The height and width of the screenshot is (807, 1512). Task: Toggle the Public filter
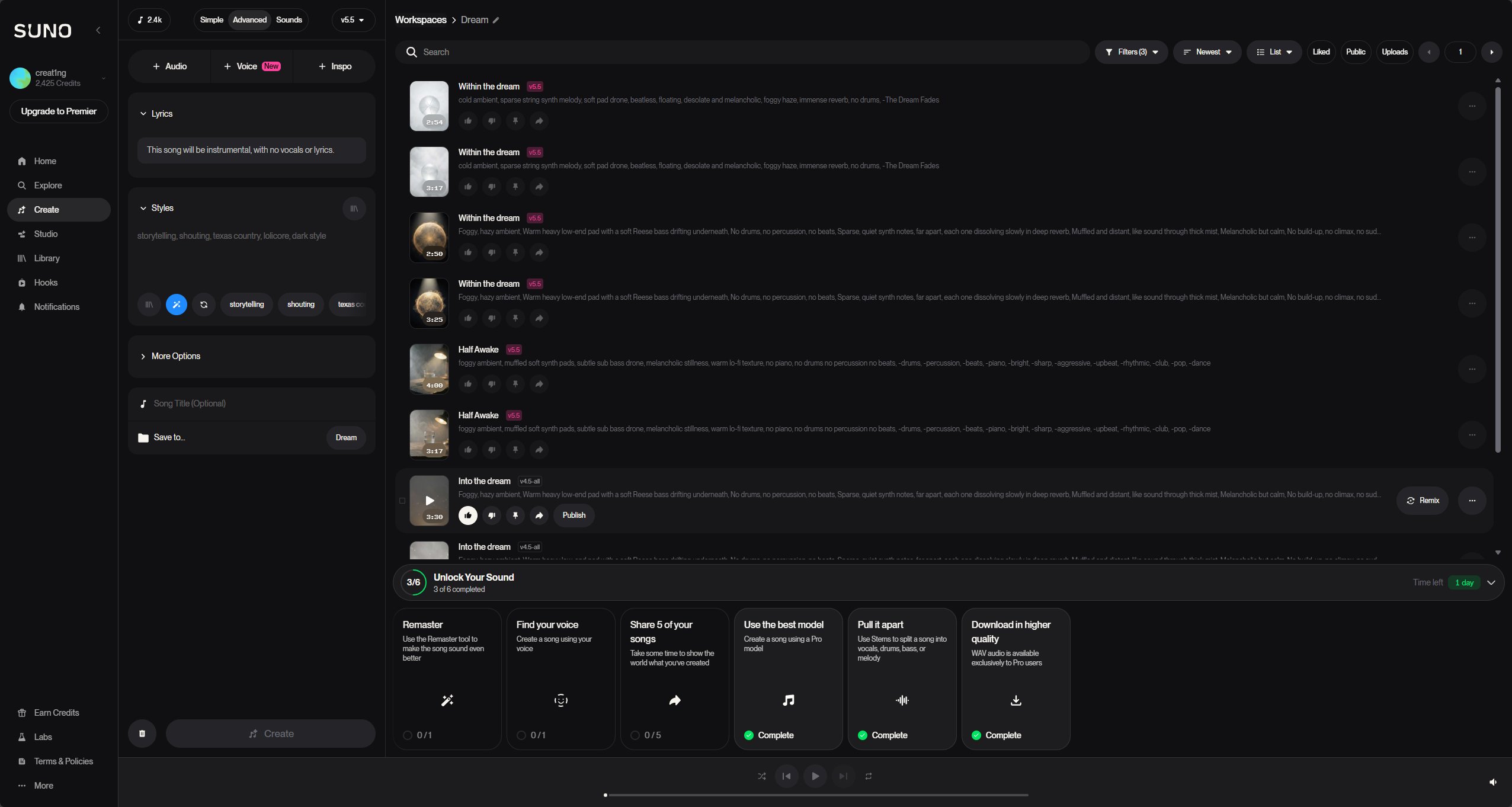click(1356, 52)
